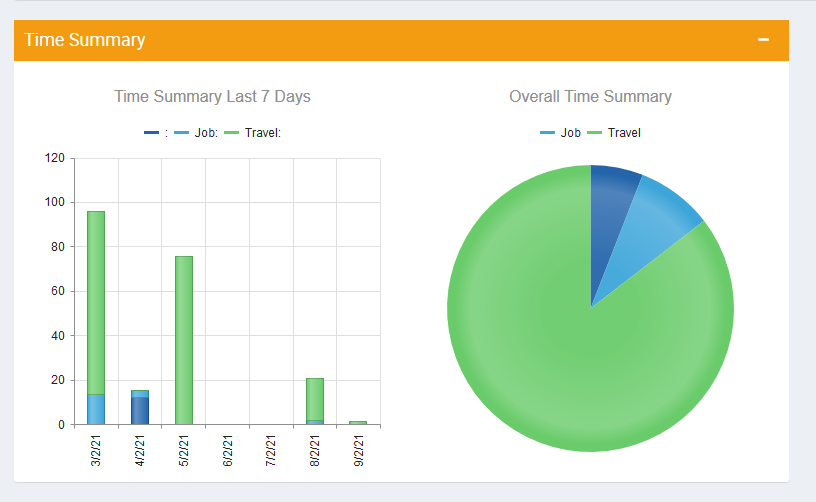Toggle Job series in bar chart legend
The image size is (816, 502).
194,133
